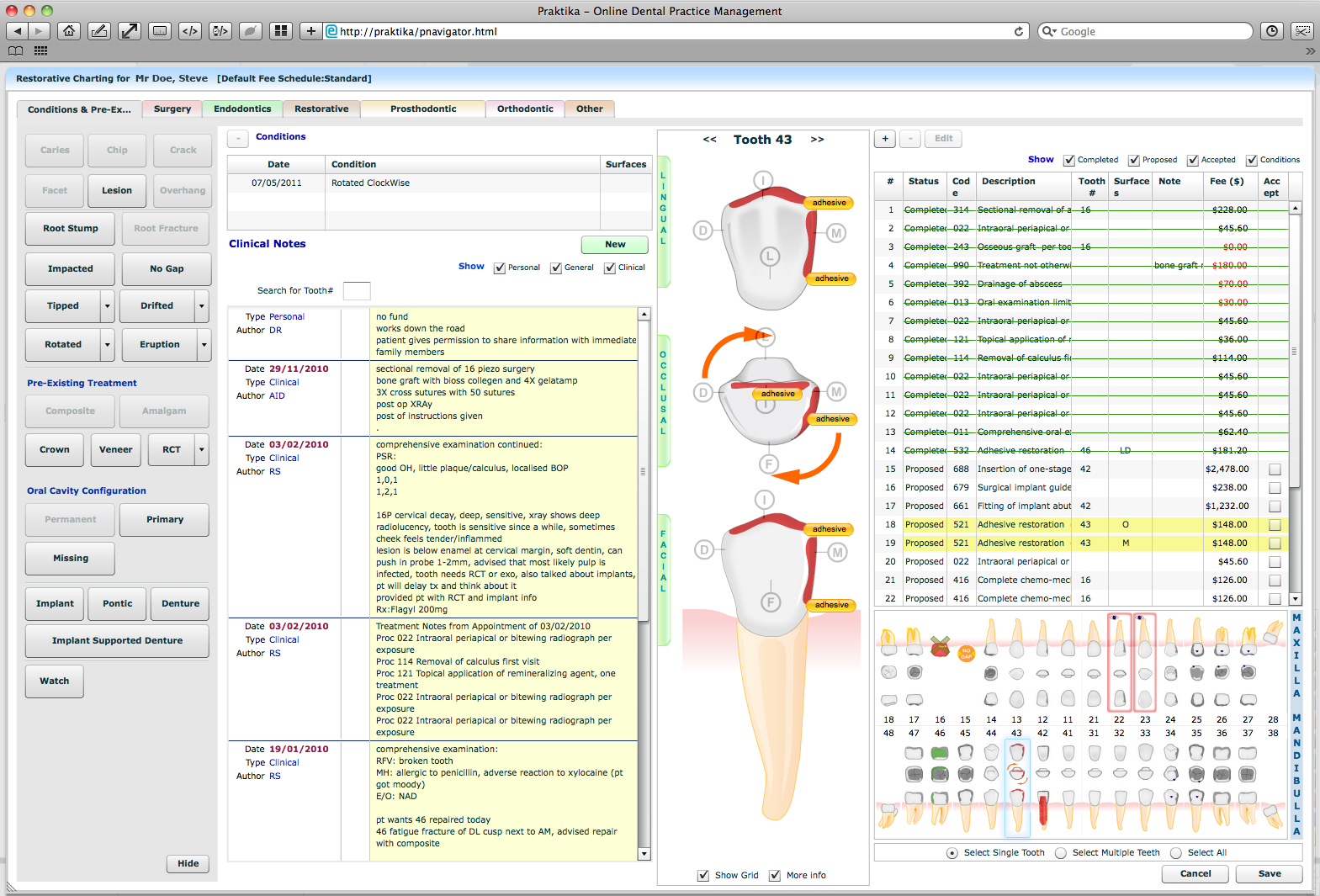
Task: Click the Search for Tooth# input field
Action: pos(357,291)
